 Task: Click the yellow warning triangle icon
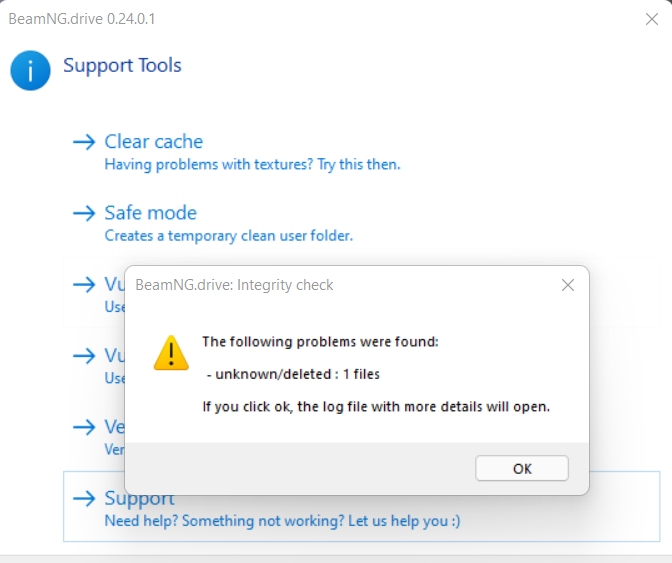pos(171,353)
